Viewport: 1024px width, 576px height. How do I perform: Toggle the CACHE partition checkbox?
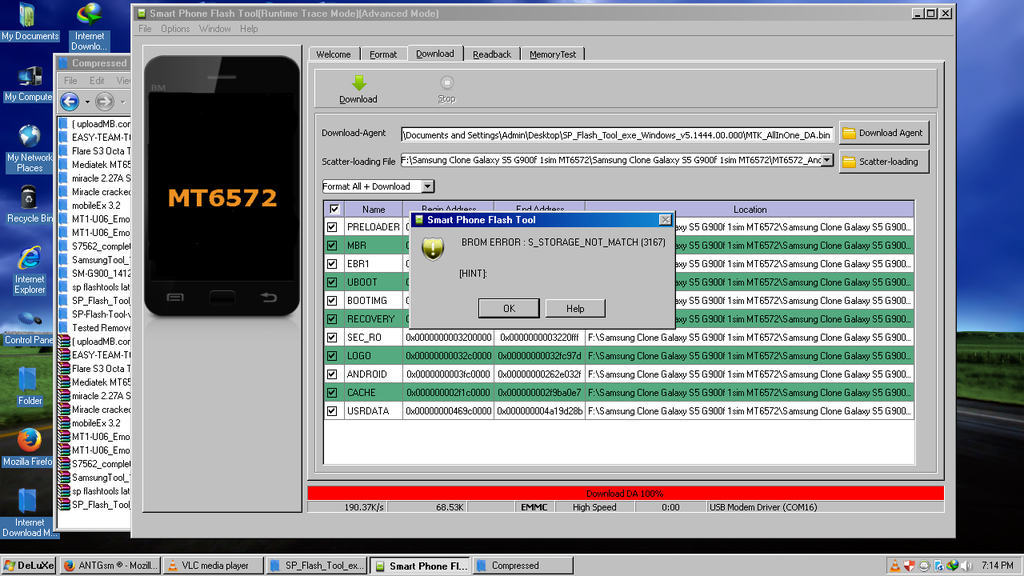coord(333,393)
